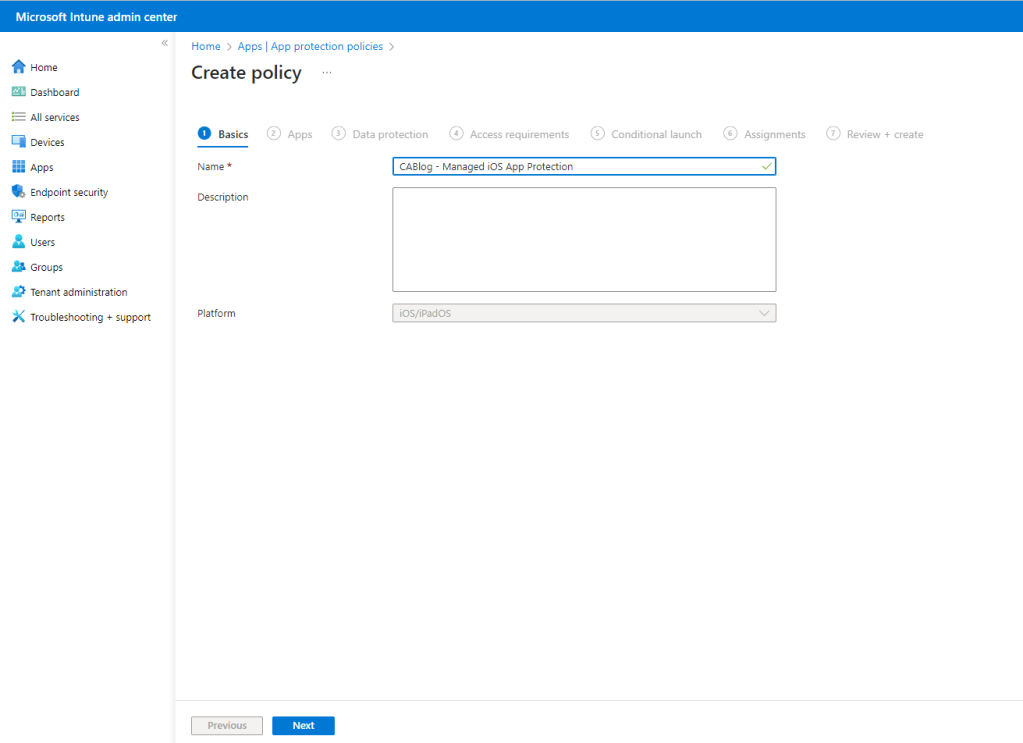
Task: Expand the Platform dropdown
Action: (584, 313)
